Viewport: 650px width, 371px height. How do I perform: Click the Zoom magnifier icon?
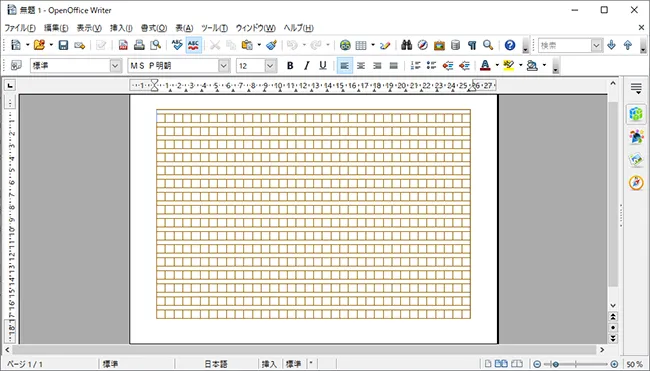tap(488, 45)
